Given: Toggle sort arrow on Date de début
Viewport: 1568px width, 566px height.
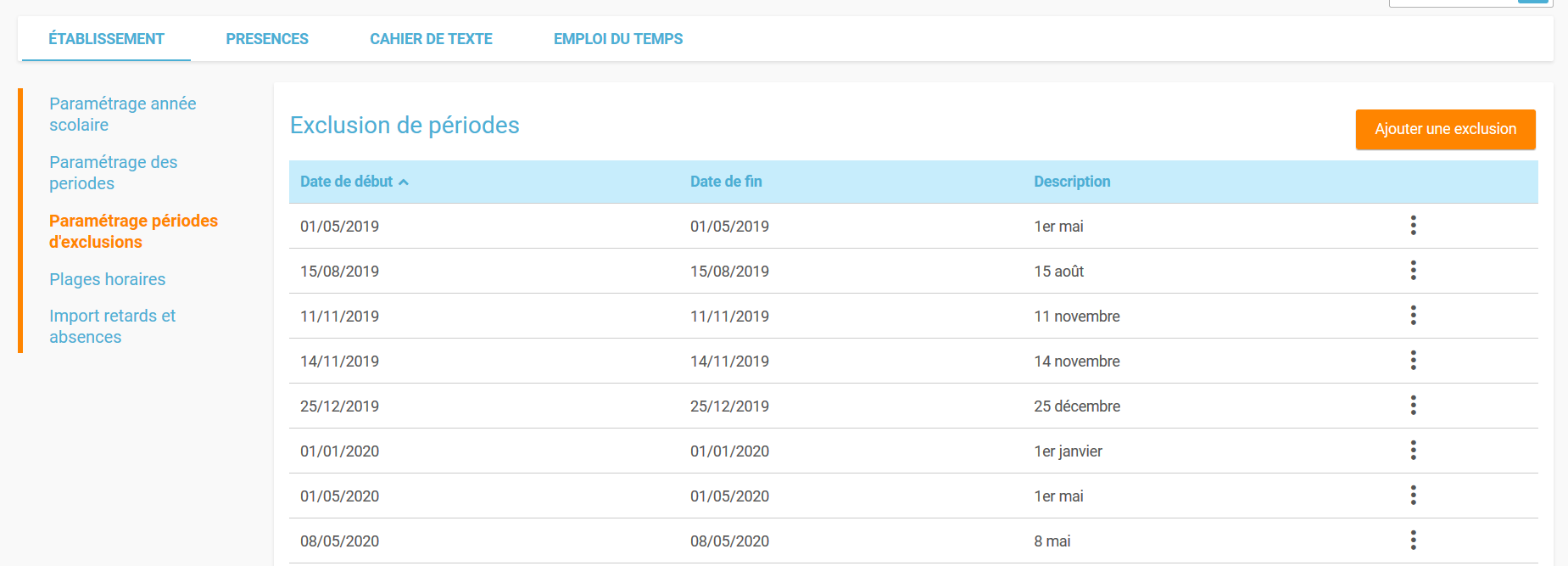Looking at the screenshot, I should [x=404, y=182].
